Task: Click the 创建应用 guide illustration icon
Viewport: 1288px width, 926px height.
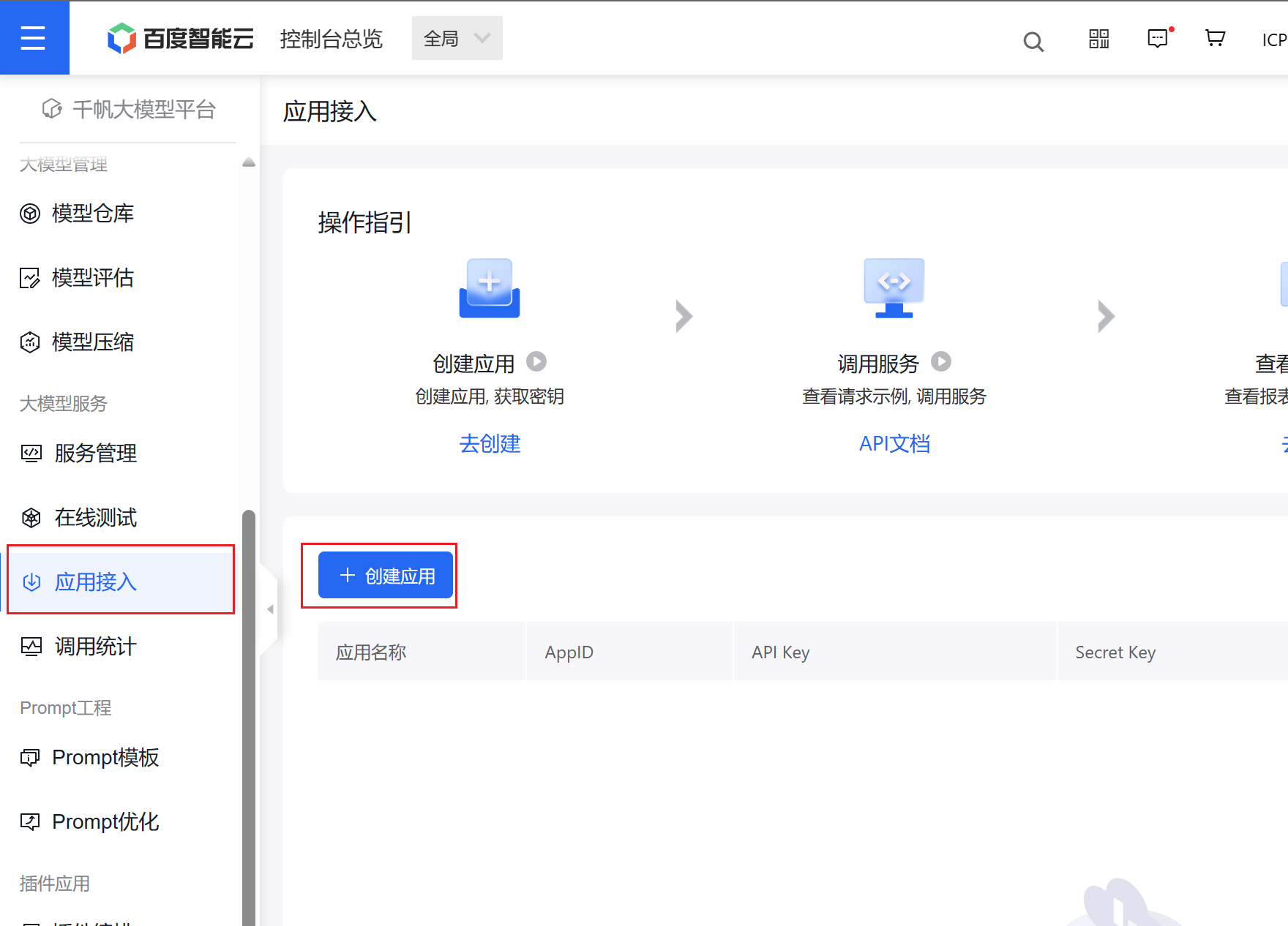Action: pyautogui.click(x=490, y=288)
